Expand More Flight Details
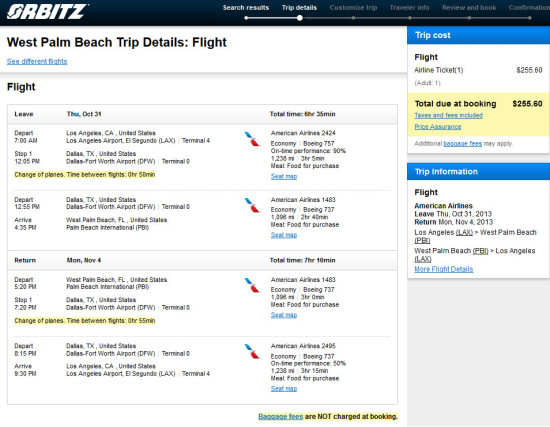The image size is (550, 427). (444, 269)
